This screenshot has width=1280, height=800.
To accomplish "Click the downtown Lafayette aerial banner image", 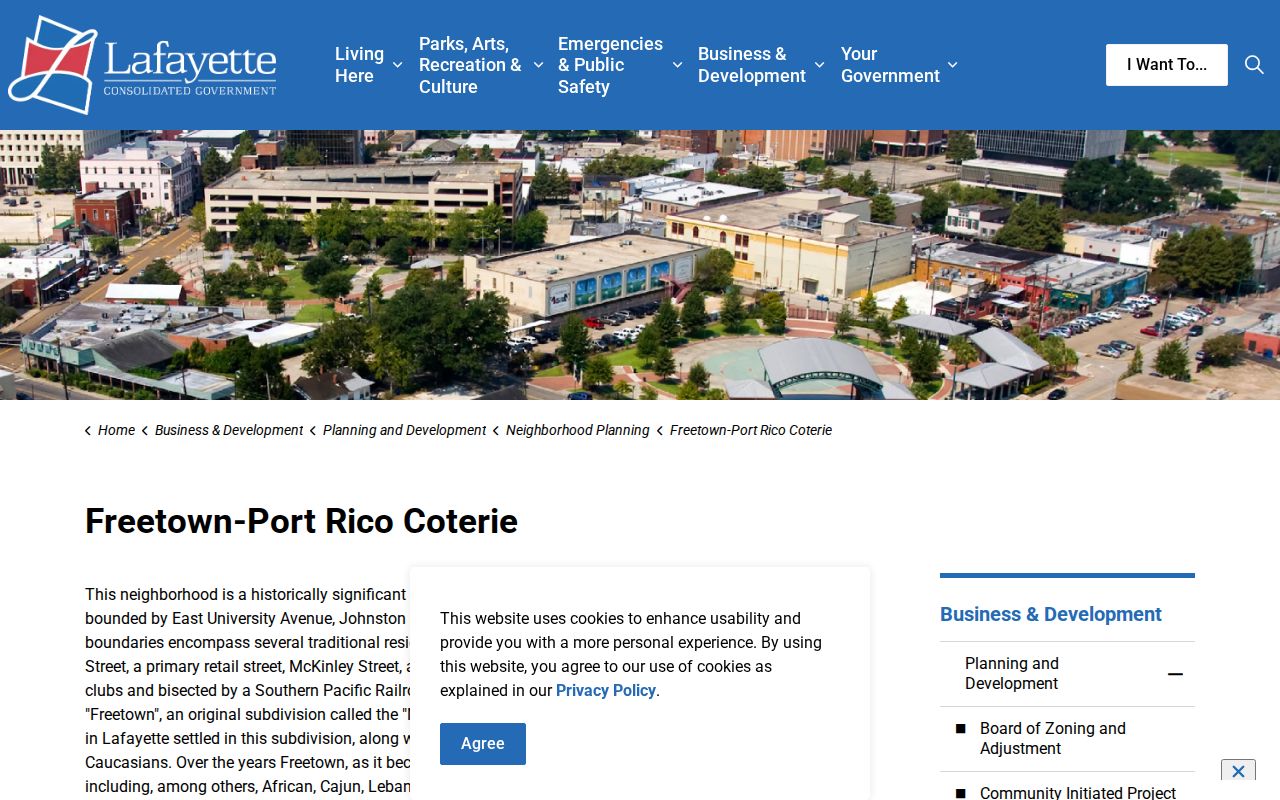I will (640, 265).
